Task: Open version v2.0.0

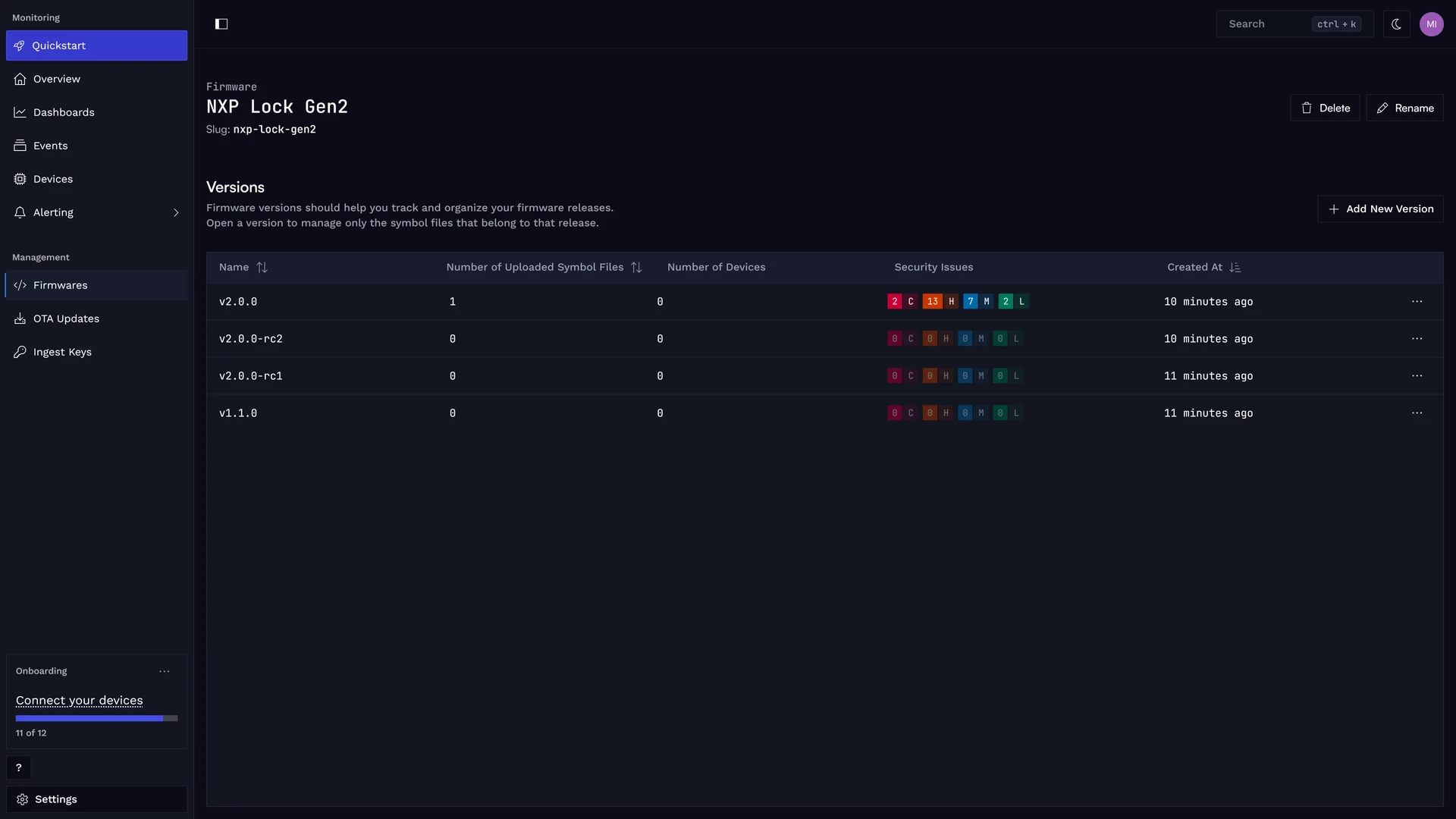Action: click(238, 302)
